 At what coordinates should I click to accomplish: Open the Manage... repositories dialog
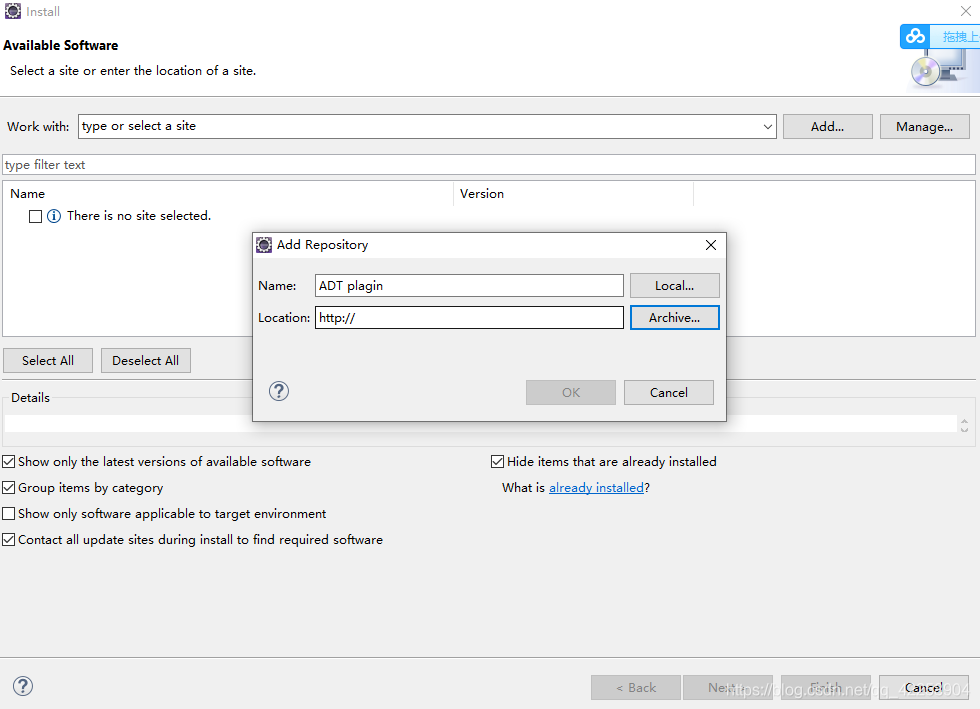[924, 126]
